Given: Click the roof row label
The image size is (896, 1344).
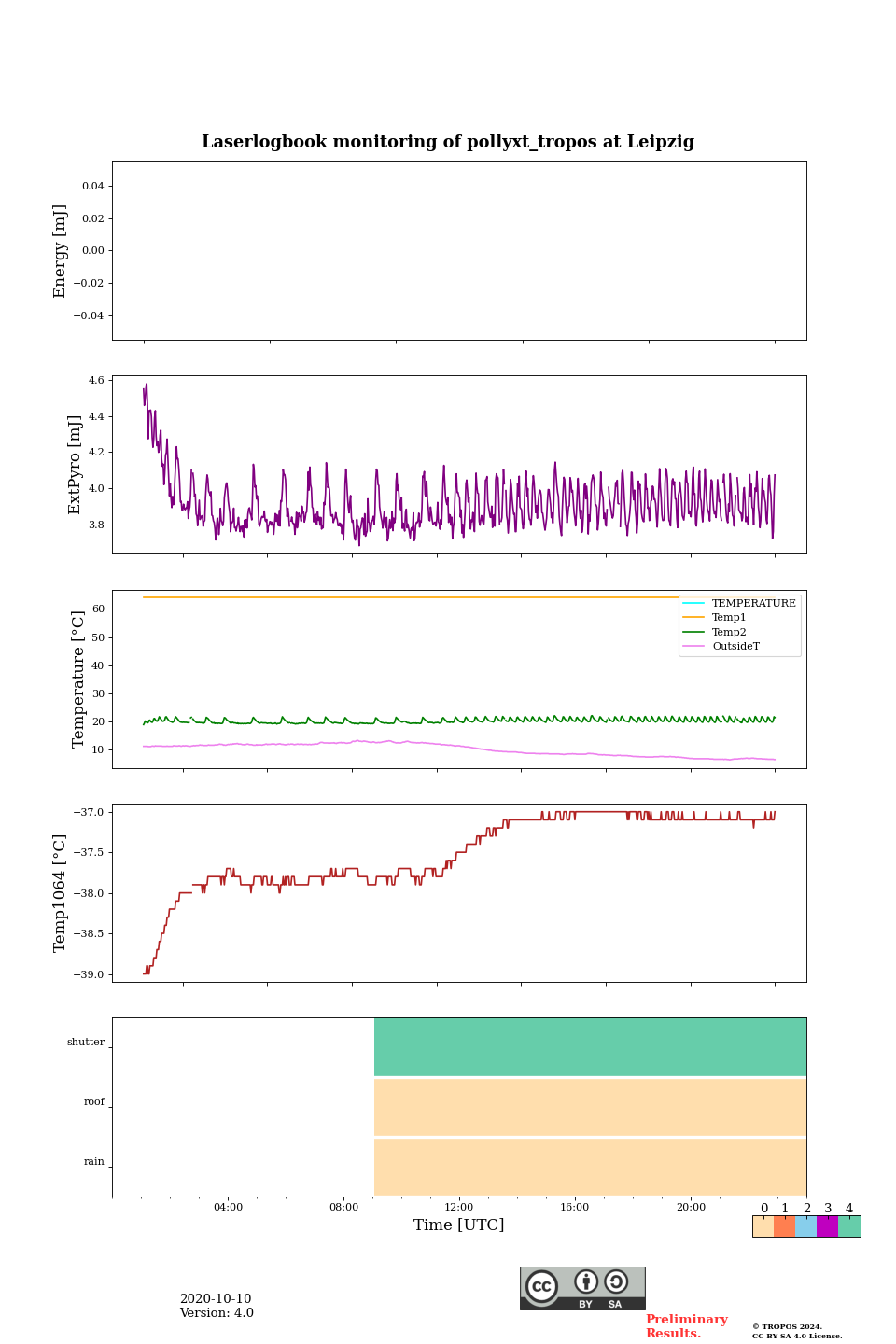Looking at the screenshot, I should [94, 1102].
